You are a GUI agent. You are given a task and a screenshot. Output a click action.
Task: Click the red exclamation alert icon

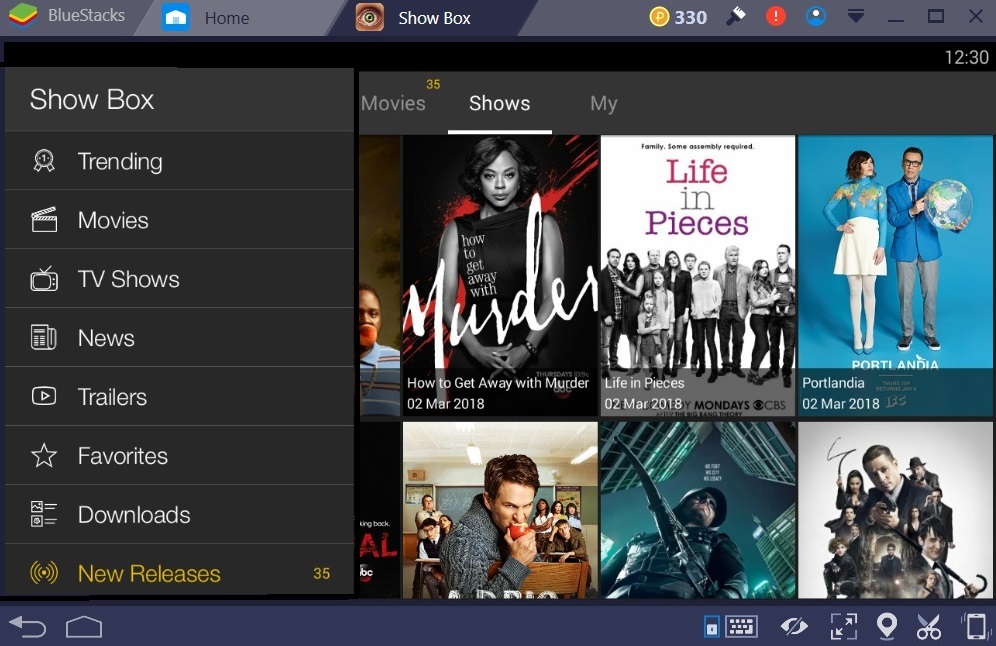pos(776,16)
